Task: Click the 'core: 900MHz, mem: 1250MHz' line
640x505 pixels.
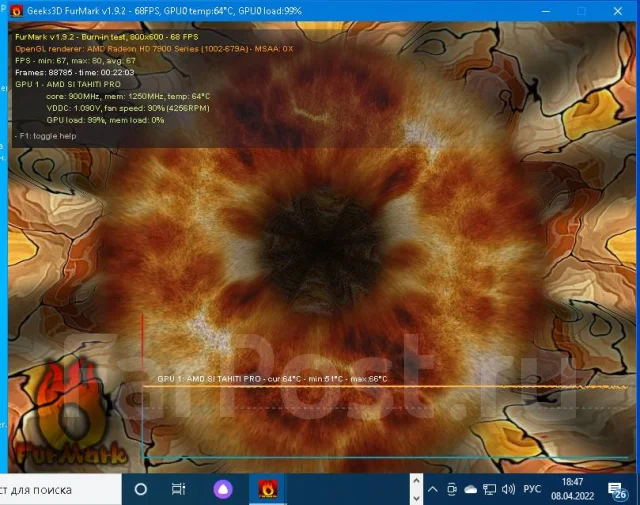Action: pyautogui.click(x=128, y=96)
